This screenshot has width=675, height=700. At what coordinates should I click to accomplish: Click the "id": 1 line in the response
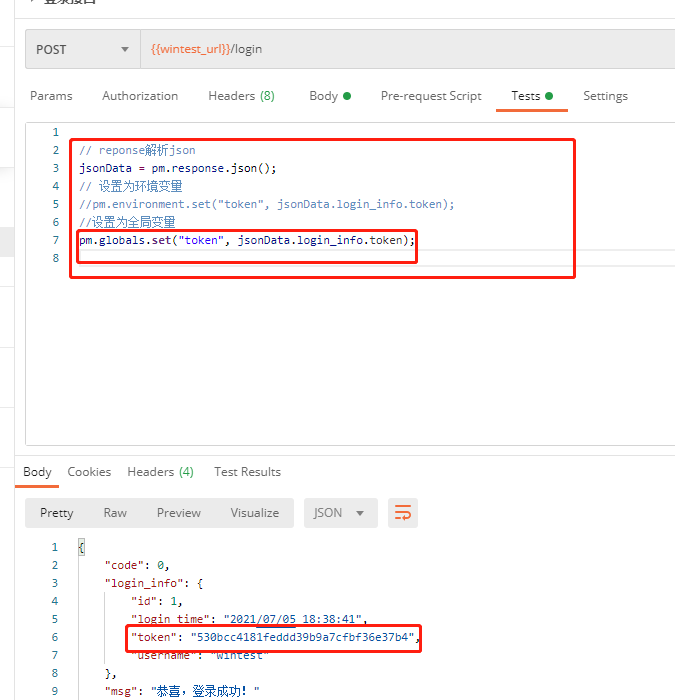pyautogui.click(x=157, y=601)
